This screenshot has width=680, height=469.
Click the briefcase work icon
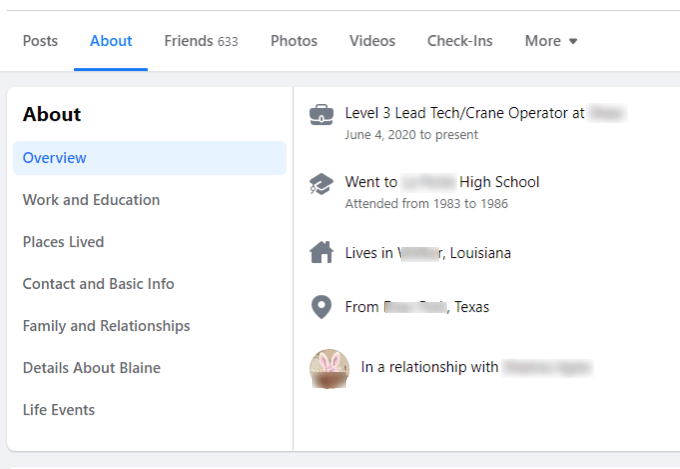321,115
